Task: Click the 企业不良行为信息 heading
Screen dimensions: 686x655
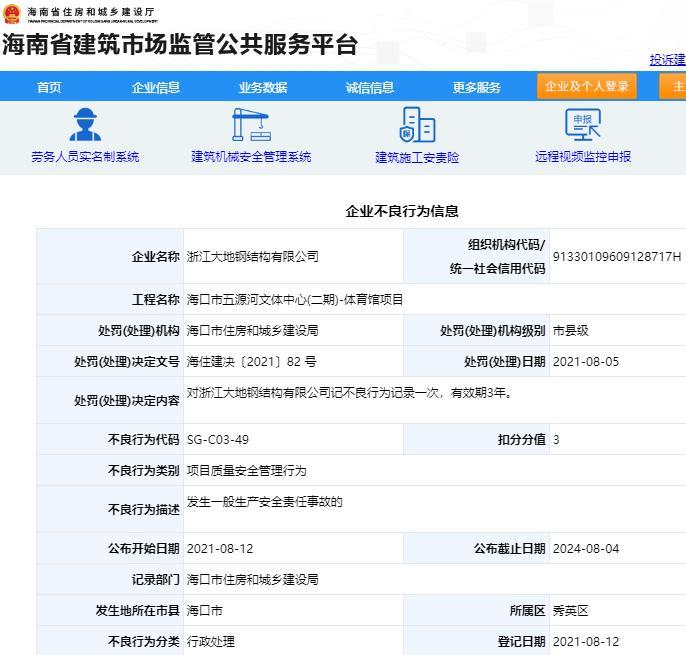Action: click(x=402, y=211)
